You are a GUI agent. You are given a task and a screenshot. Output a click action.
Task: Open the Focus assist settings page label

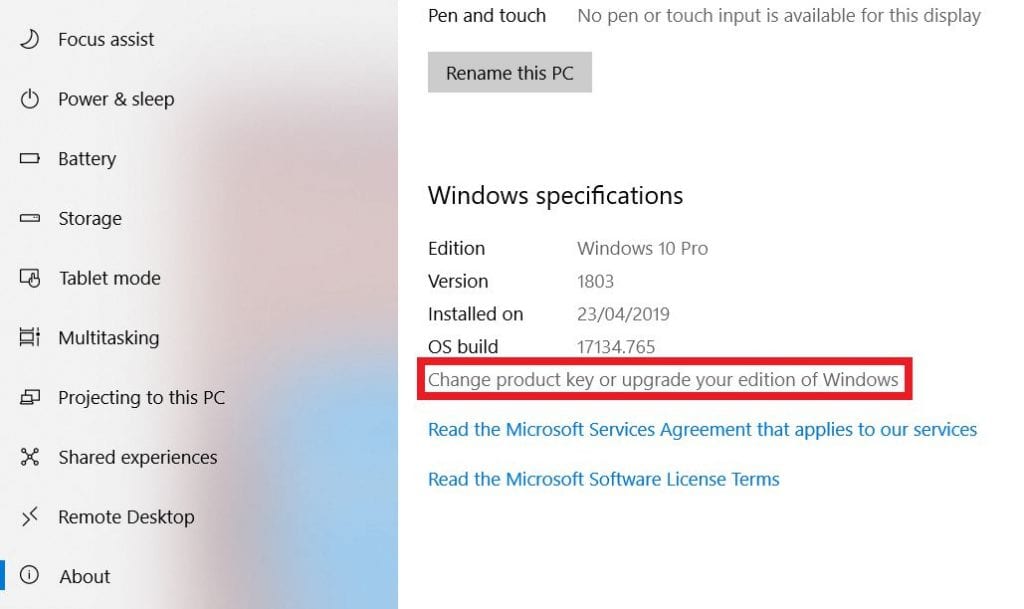(106, 40)
